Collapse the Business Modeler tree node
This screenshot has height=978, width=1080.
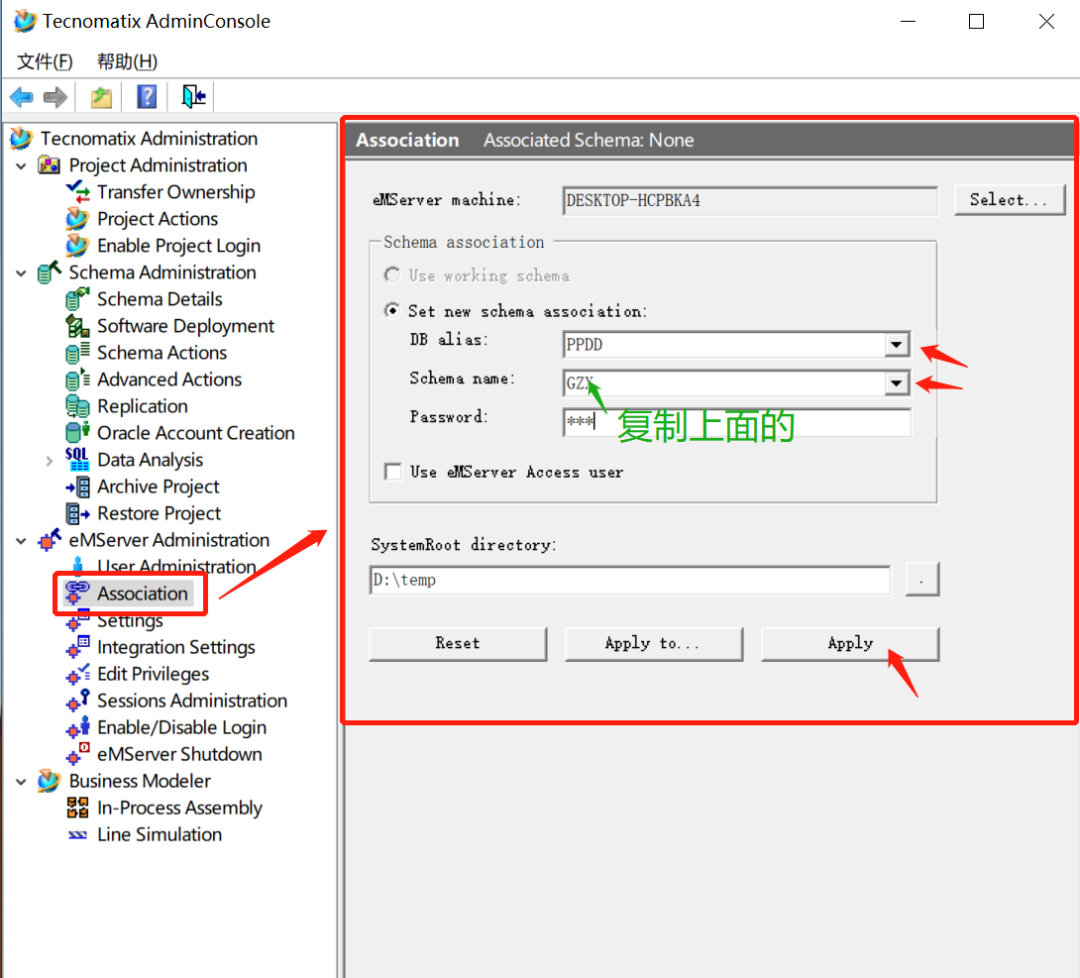point(21,781)
